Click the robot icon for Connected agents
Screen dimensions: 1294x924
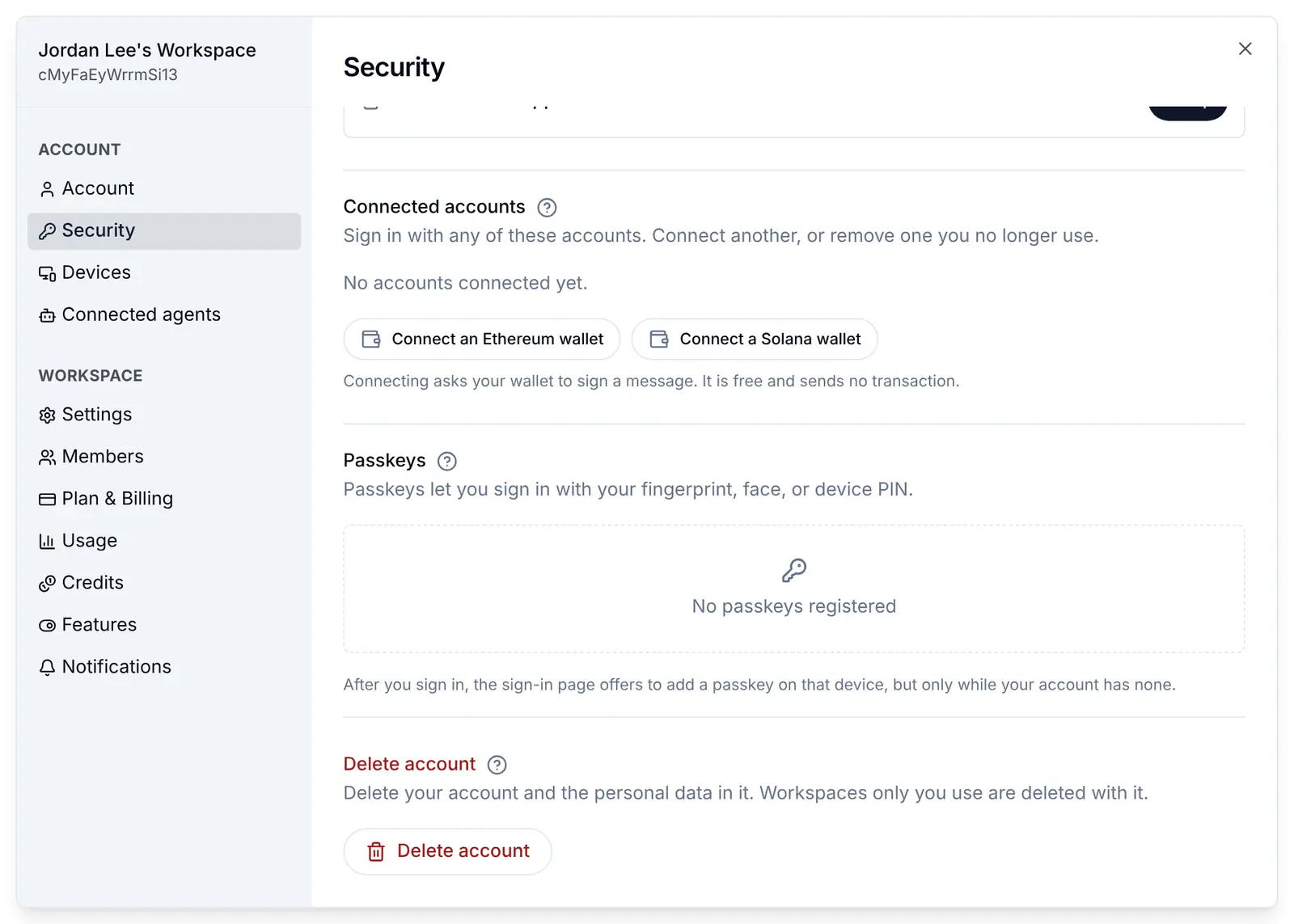click(48, 315)
